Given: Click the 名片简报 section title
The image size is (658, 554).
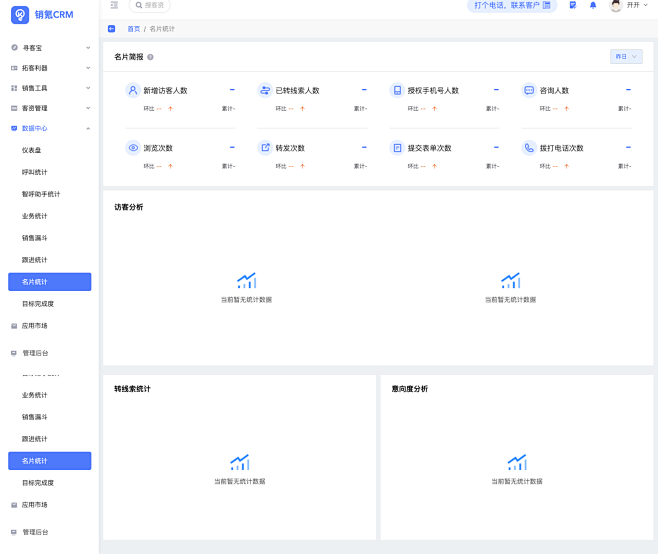Looking at the screenshot, I should [129, 57].
